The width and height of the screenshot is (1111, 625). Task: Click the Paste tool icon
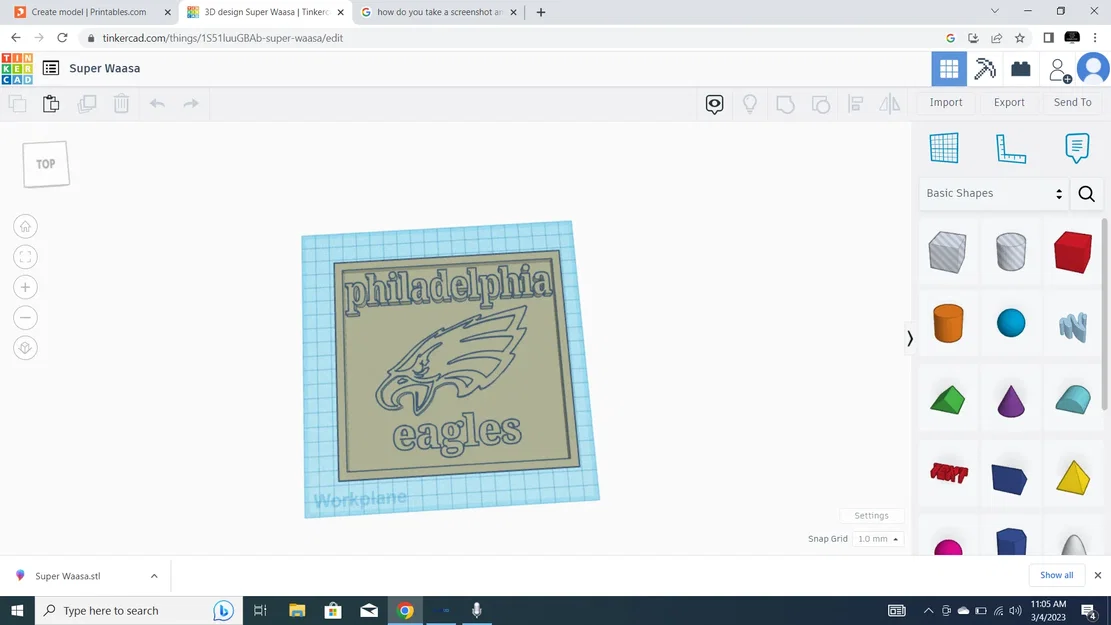tap(51, 103)
